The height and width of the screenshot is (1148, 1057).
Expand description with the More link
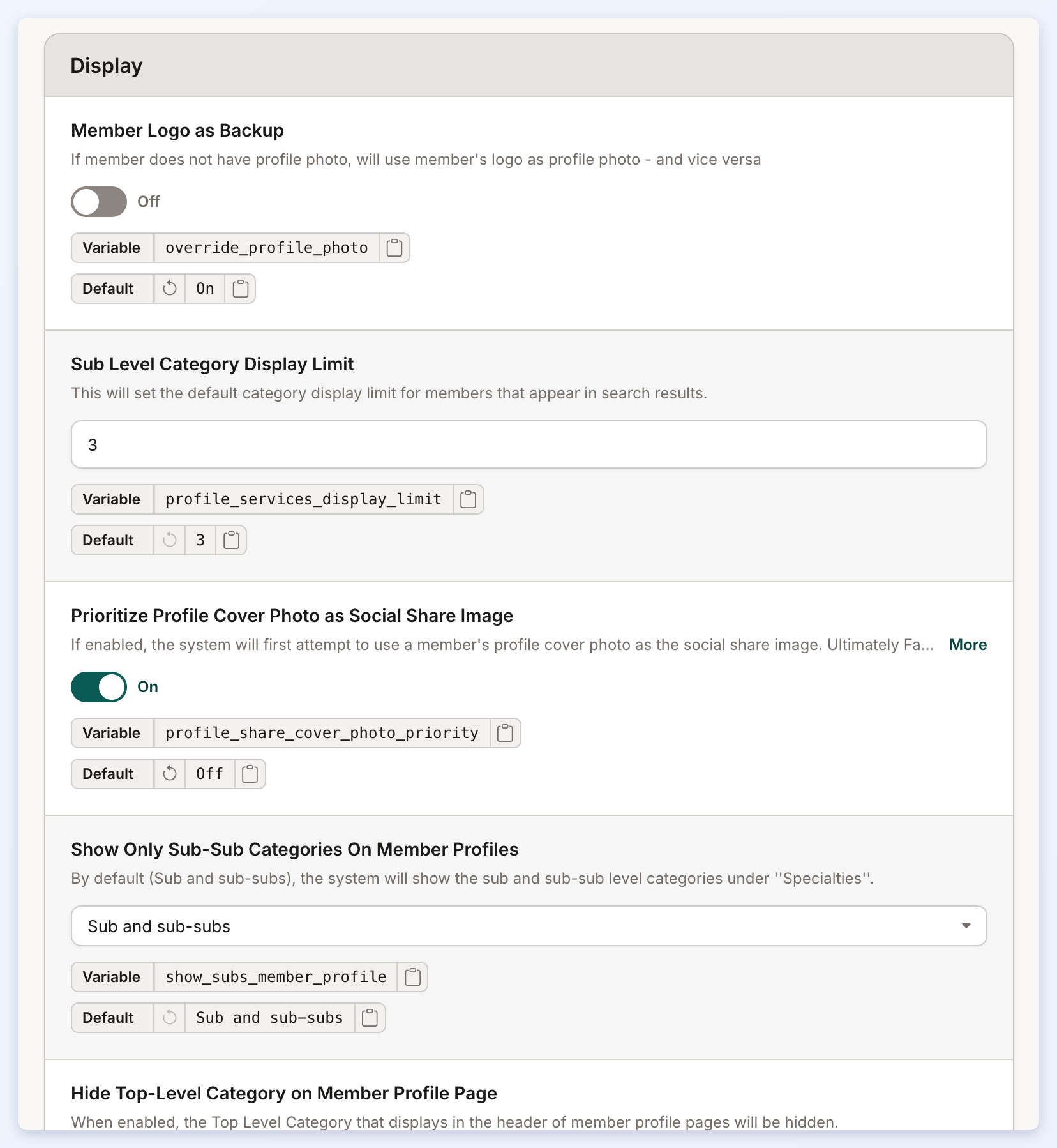pos(968,645)
